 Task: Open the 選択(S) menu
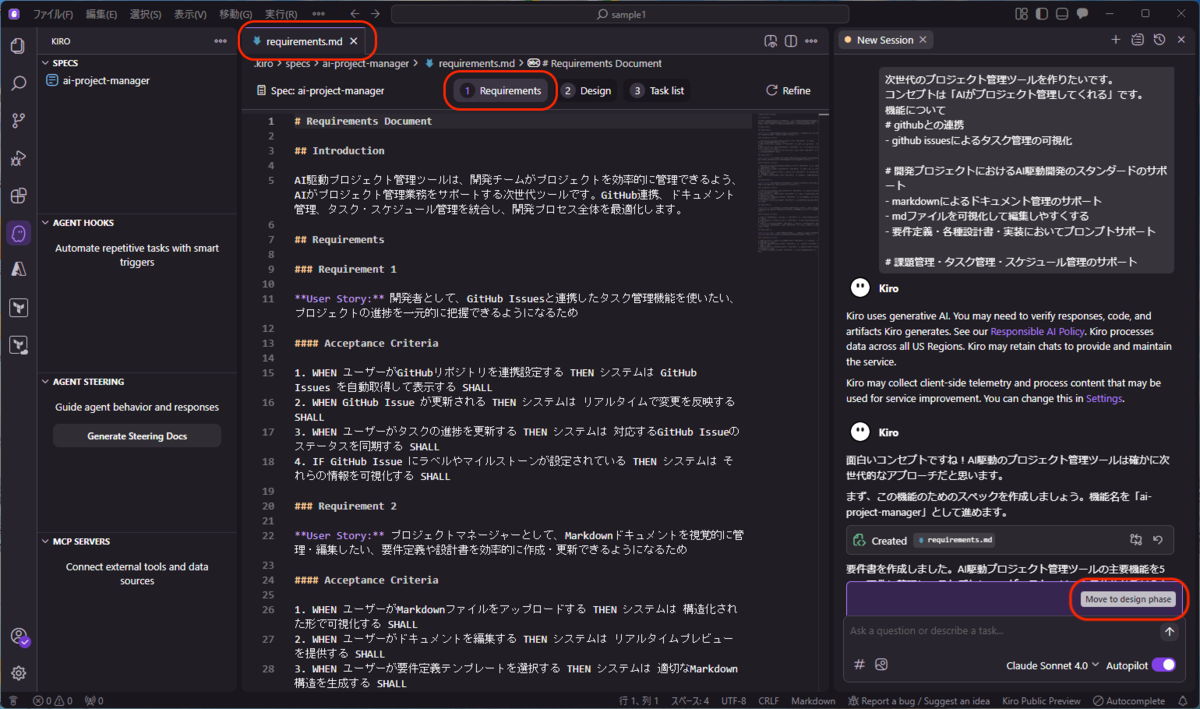[x=145, y=14]
